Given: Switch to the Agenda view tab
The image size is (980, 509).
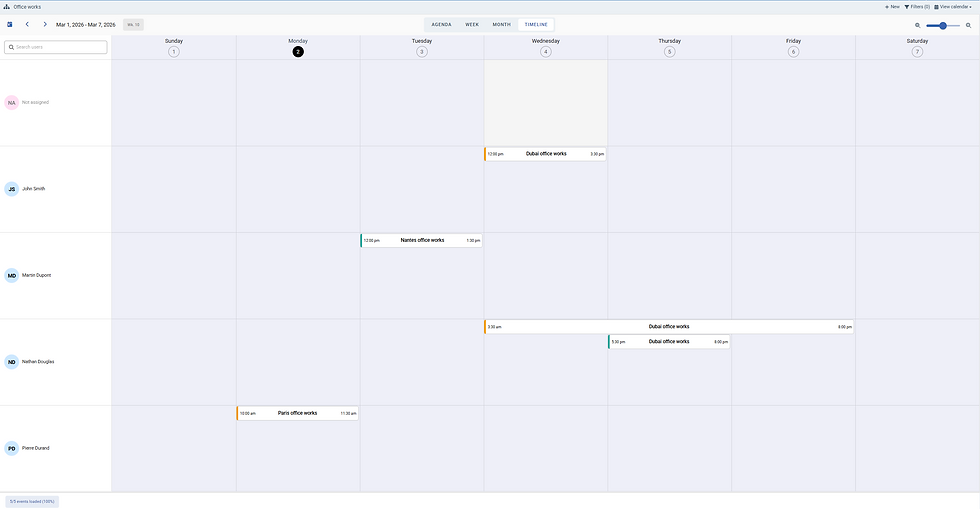Looking at the screenshot, I should 441,24.
